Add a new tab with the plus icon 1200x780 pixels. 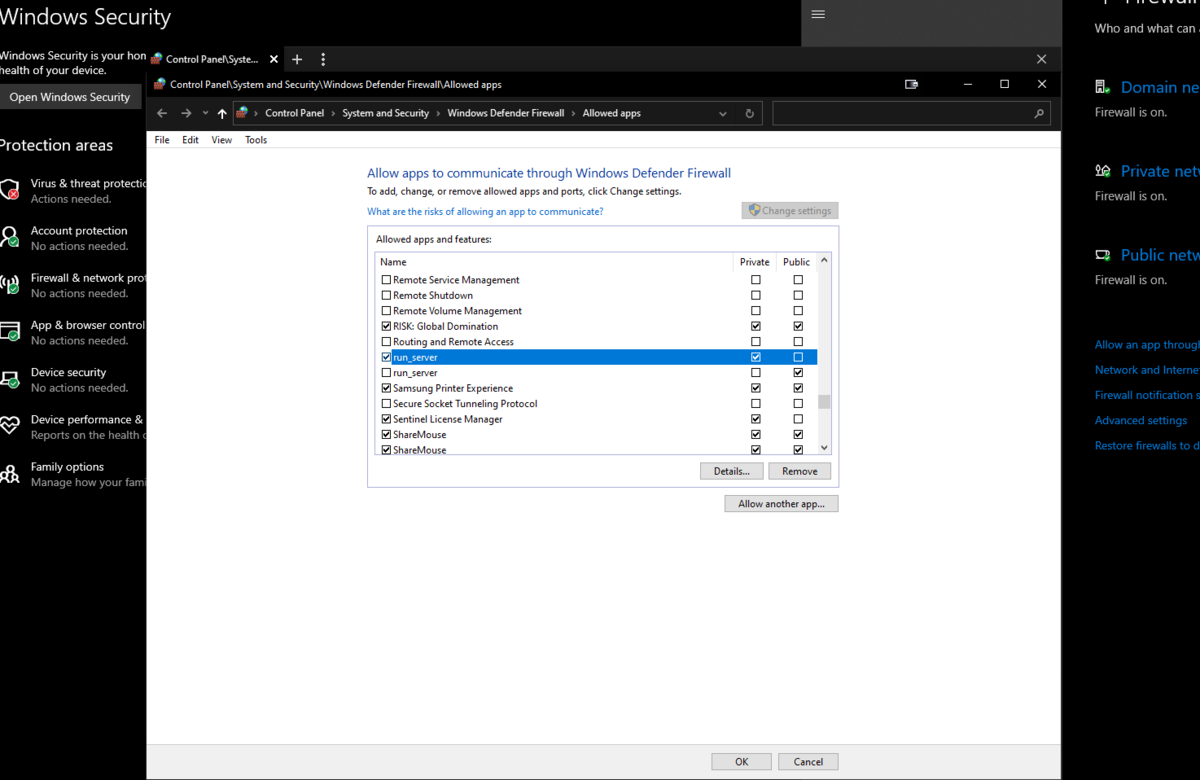(x=297, y=59)
